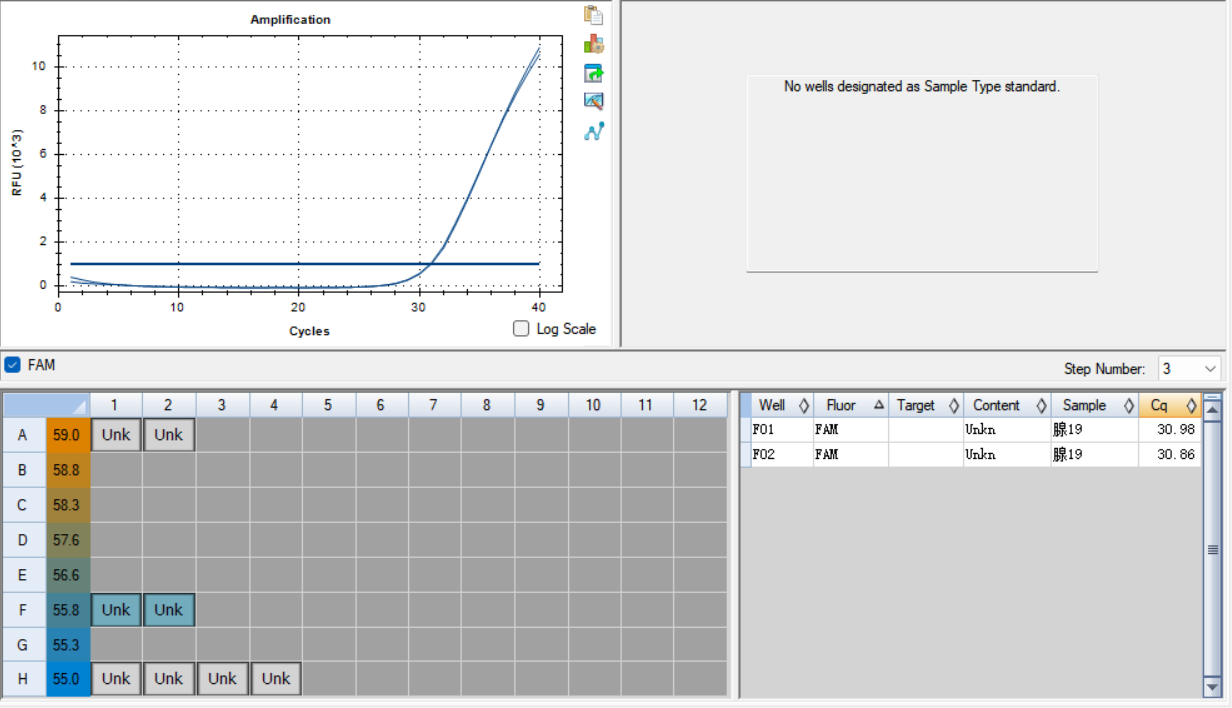Select well H2 labeled Unk

click(x=168, y=678)
